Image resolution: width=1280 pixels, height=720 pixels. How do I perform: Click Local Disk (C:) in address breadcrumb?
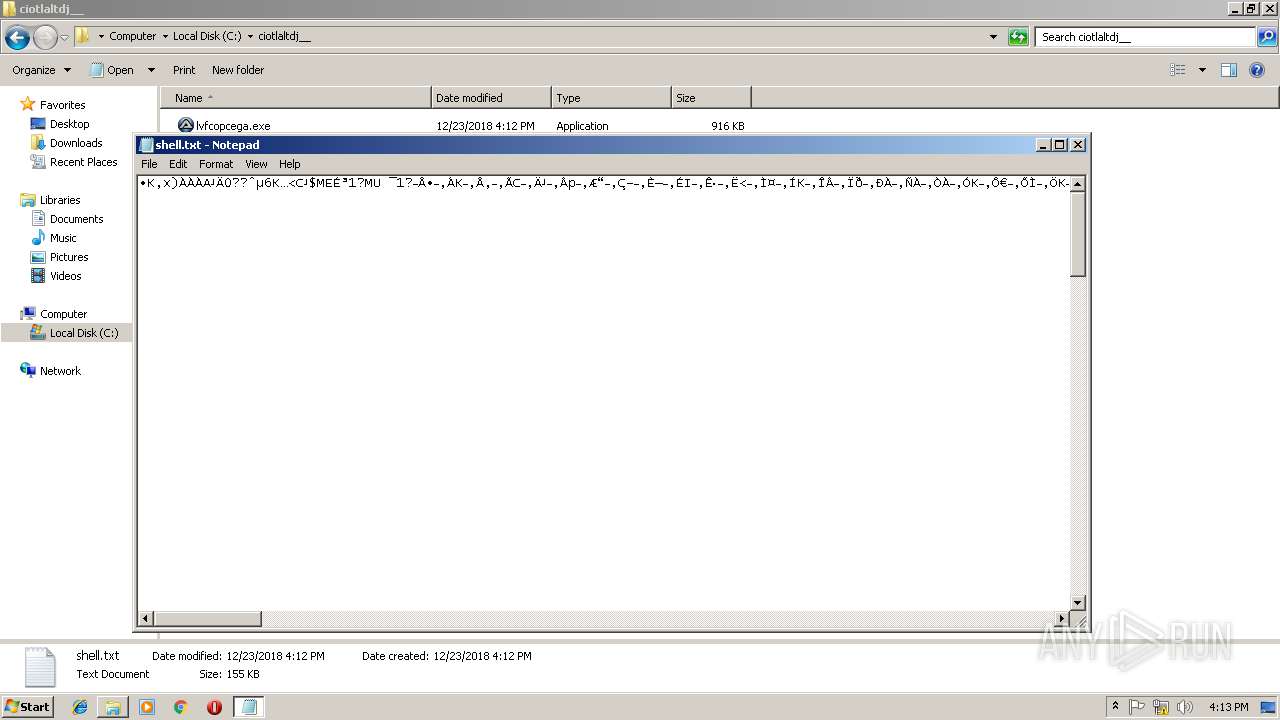(206, 37)
